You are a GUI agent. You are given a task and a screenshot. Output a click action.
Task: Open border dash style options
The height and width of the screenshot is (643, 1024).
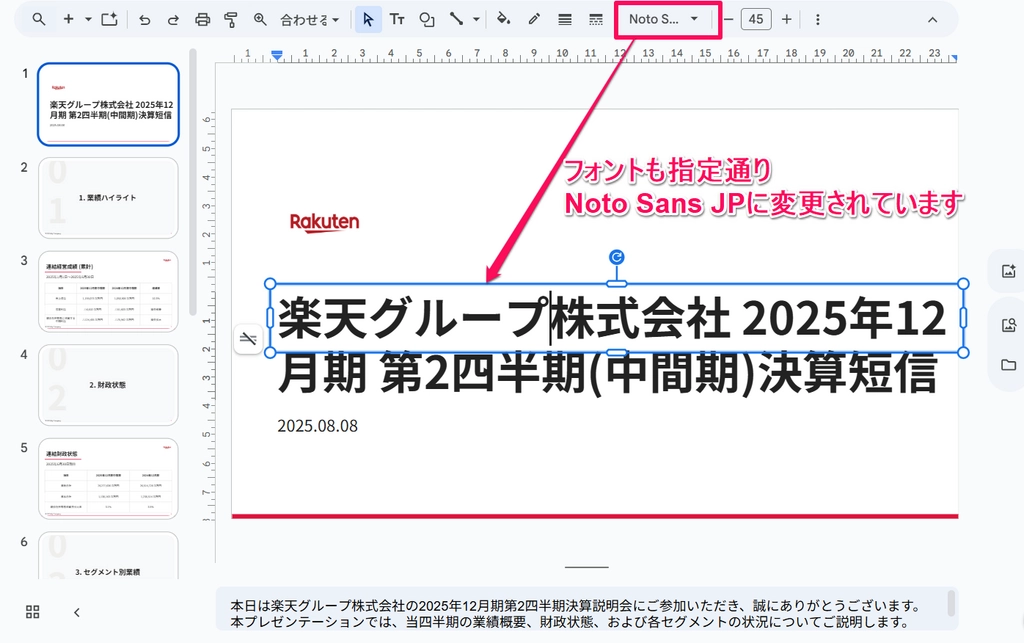pos(596,20)
